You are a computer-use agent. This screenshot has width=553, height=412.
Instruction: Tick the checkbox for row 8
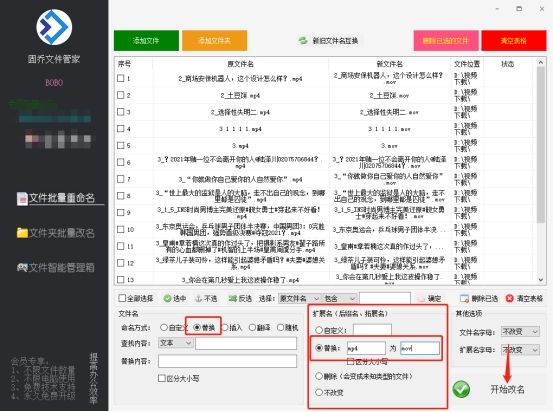tap(121, 196)
